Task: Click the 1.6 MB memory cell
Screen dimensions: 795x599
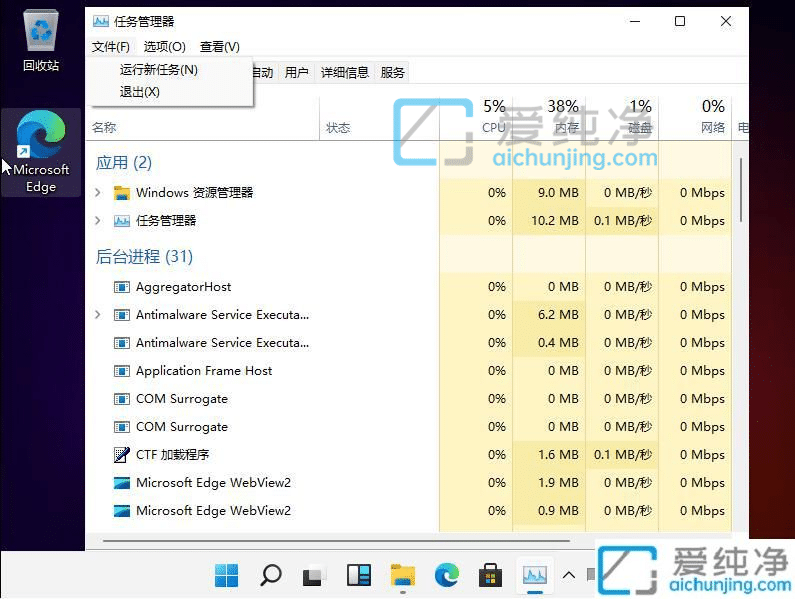Action: click(x=549, y=454)
